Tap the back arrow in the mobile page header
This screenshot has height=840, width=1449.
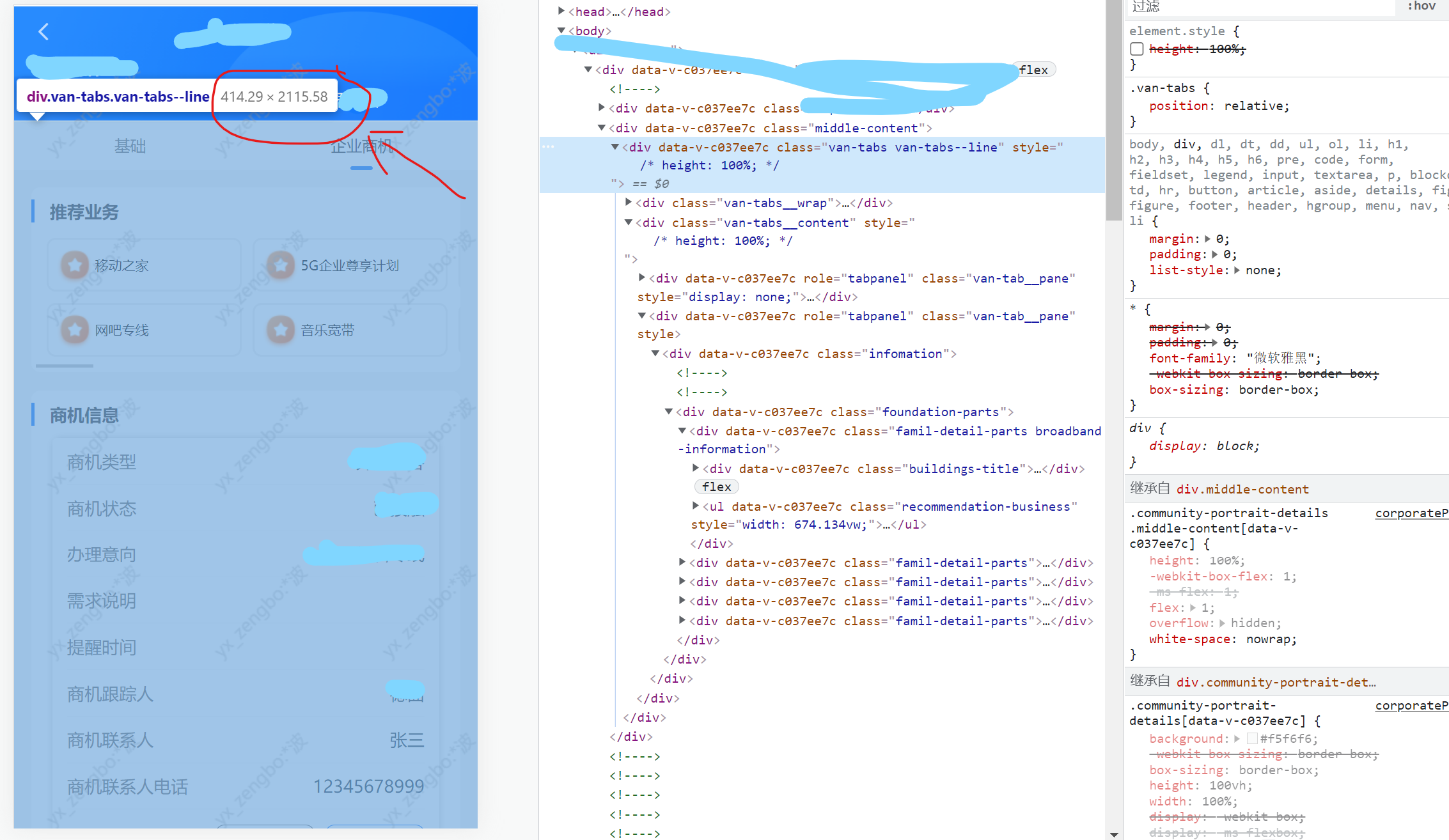(x=43, y=31)
